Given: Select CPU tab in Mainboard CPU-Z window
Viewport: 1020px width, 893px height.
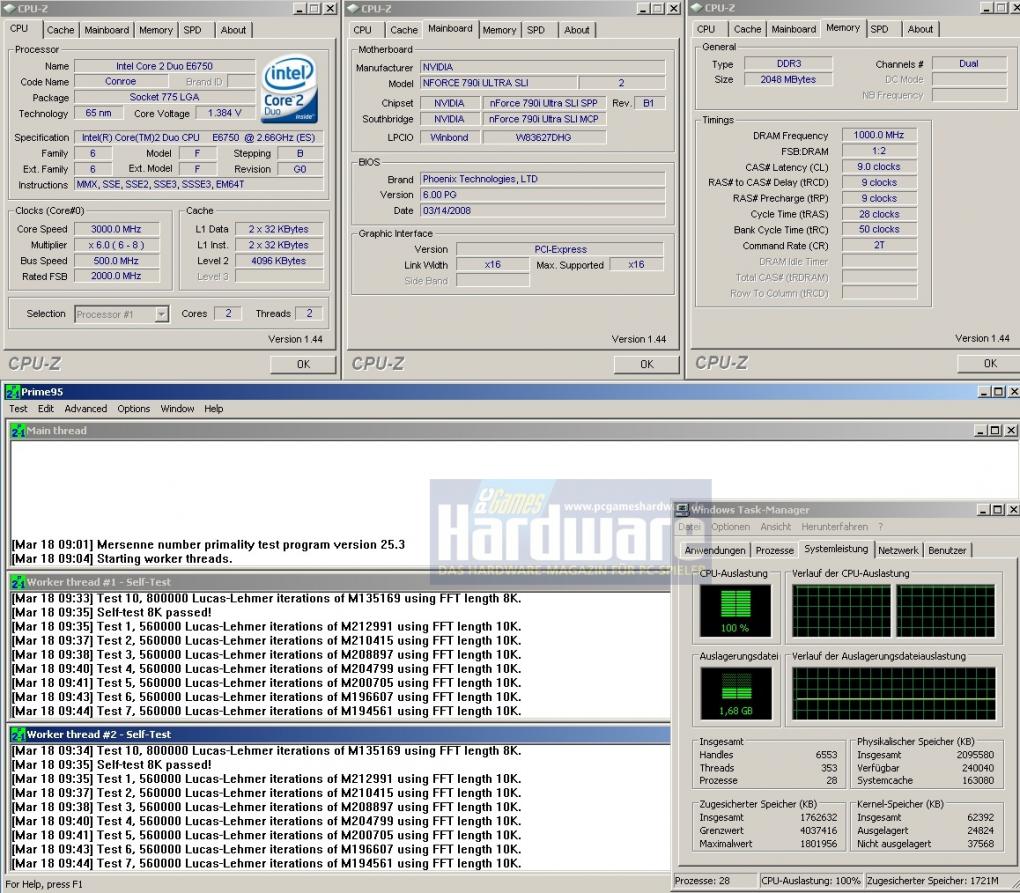Looking at the screenshot, I should (x=362, y=30).
